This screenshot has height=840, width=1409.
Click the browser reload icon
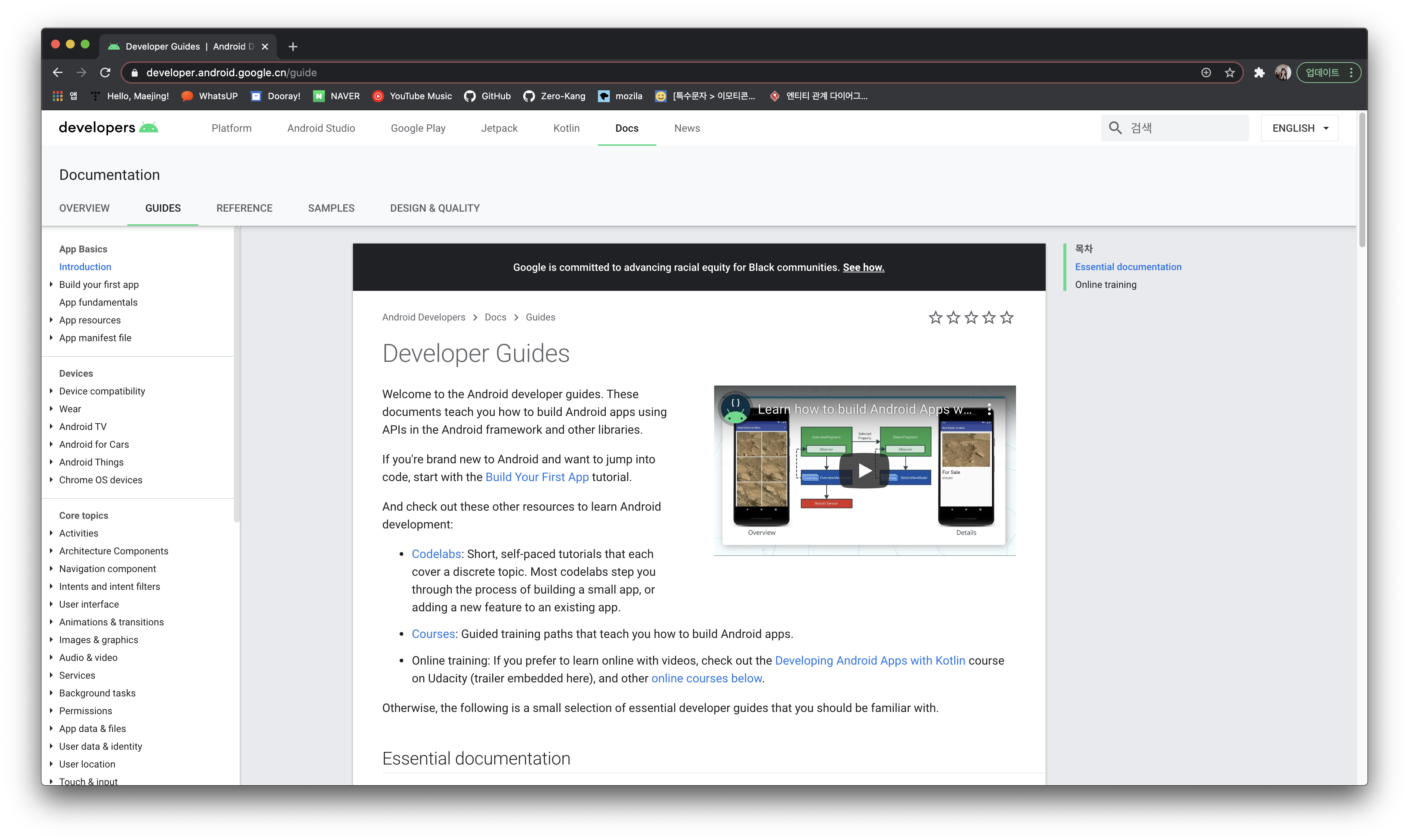[105, 73]
